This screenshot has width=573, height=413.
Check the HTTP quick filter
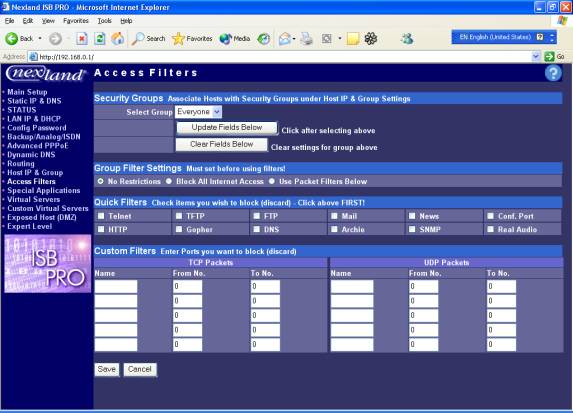coord(101,229)
